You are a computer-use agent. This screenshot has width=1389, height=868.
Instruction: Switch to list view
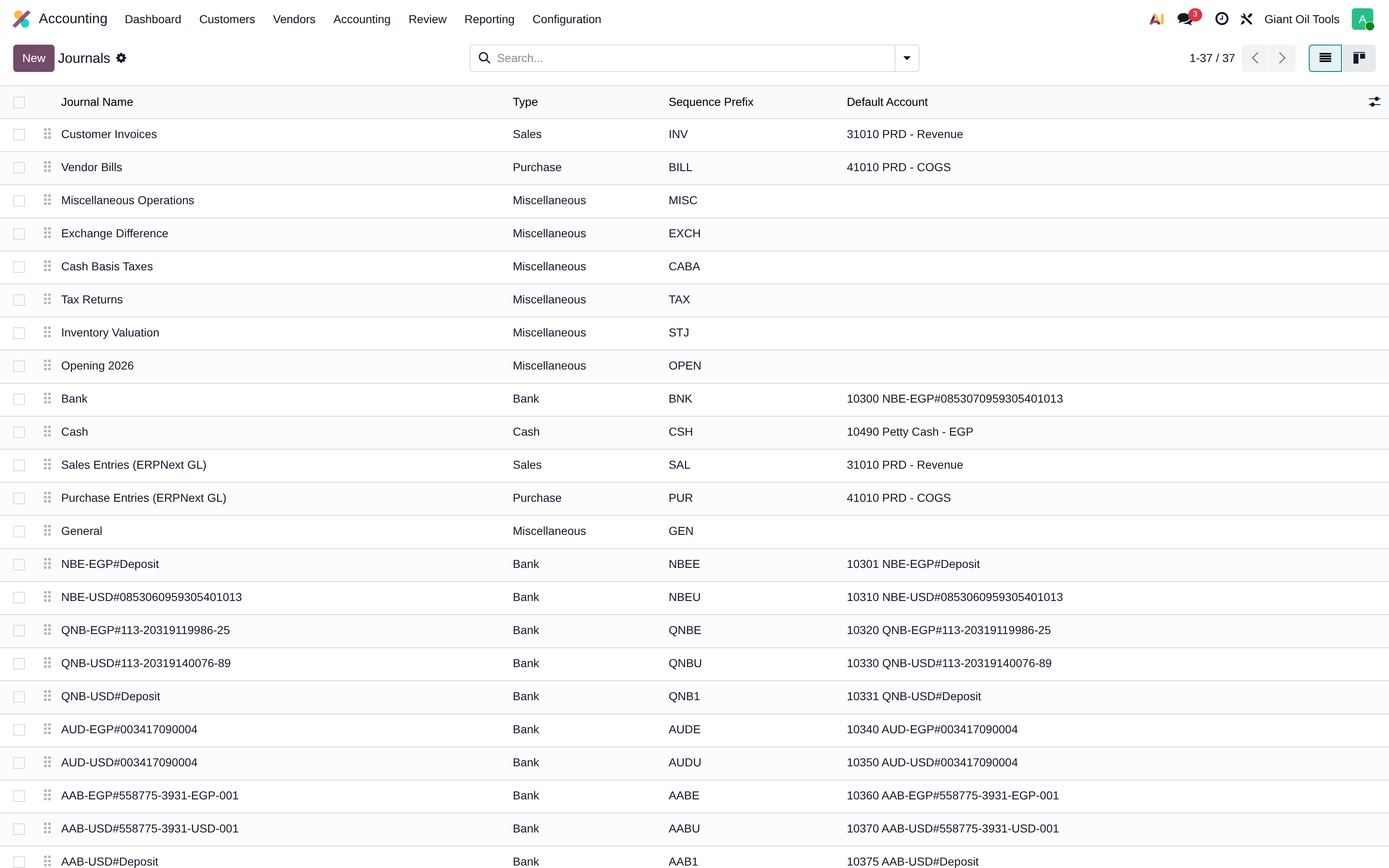pos(1325,58)
